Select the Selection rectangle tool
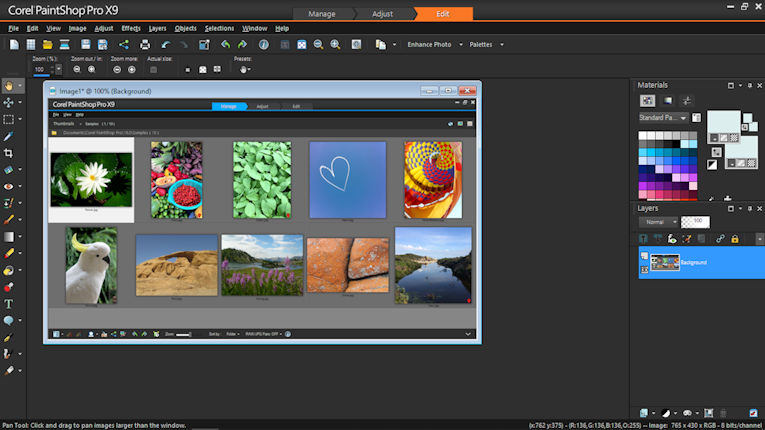 [8, 119]
